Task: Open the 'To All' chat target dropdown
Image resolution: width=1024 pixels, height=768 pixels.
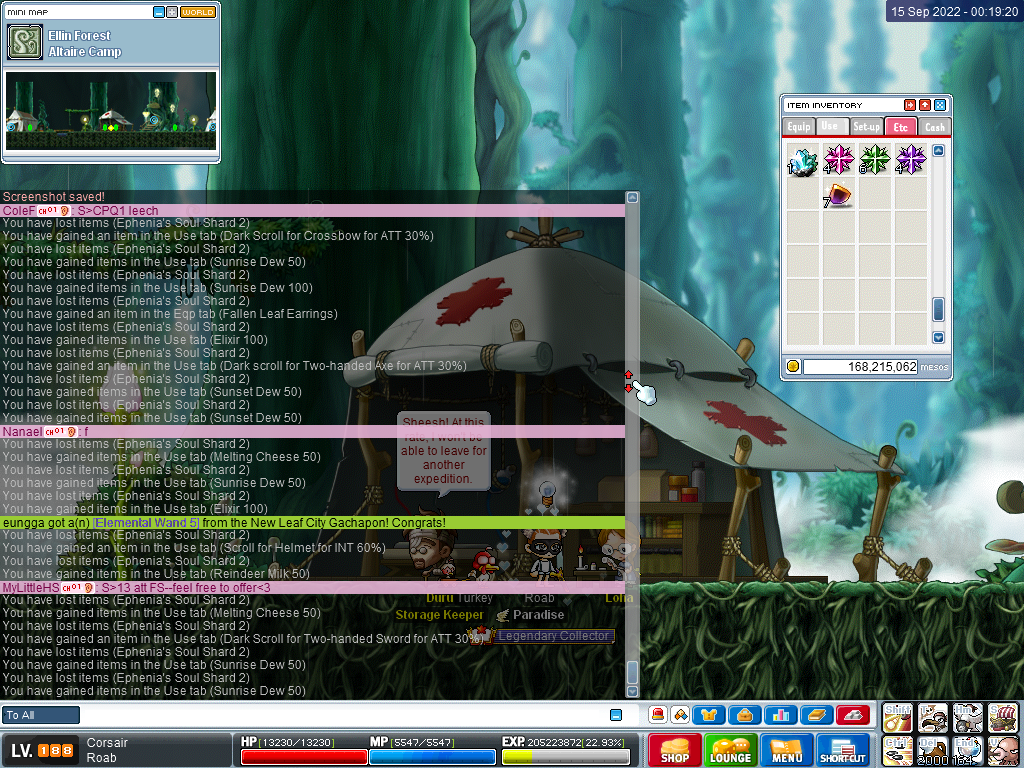Action: point(40,715)
